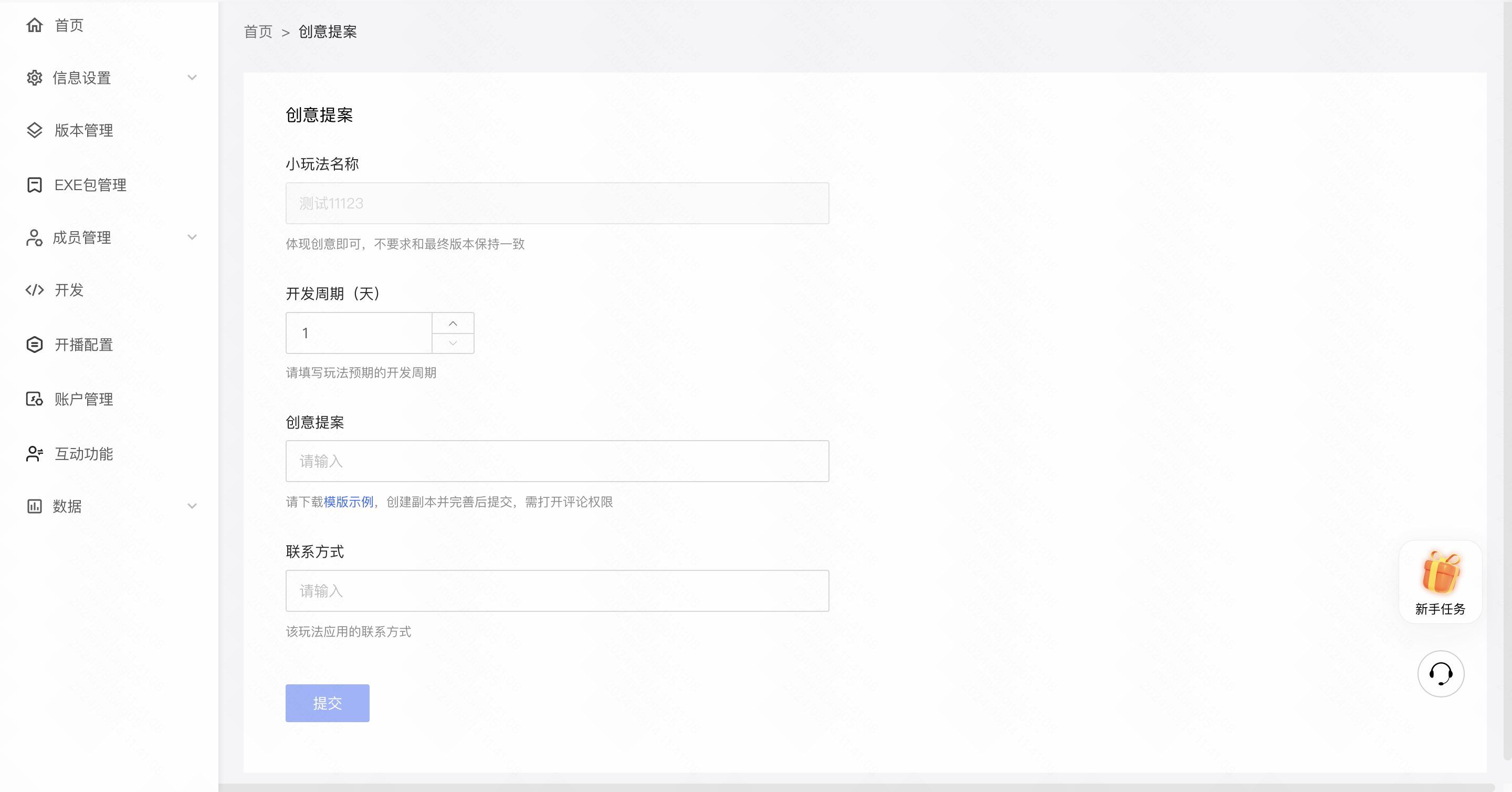Go to 首页 via breadcrumb
Screen dimensions: 1512x792
pos(258,32)
